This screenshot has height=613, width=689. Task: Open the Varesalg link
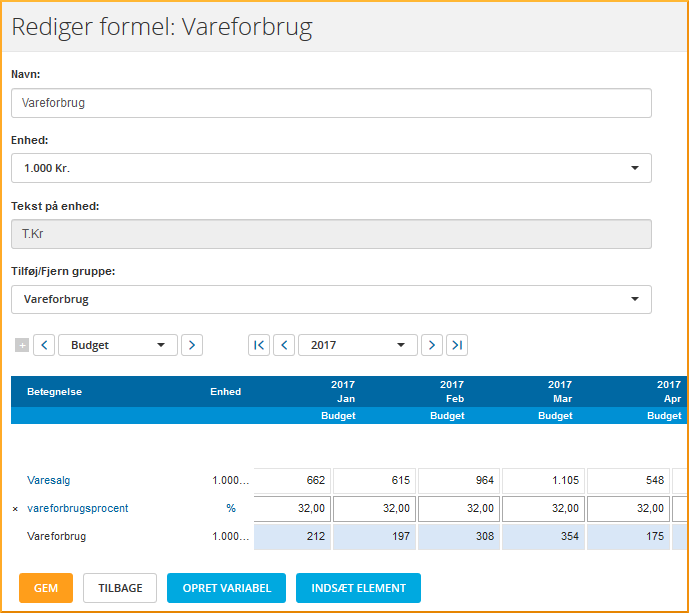click(x=49, y=481)
